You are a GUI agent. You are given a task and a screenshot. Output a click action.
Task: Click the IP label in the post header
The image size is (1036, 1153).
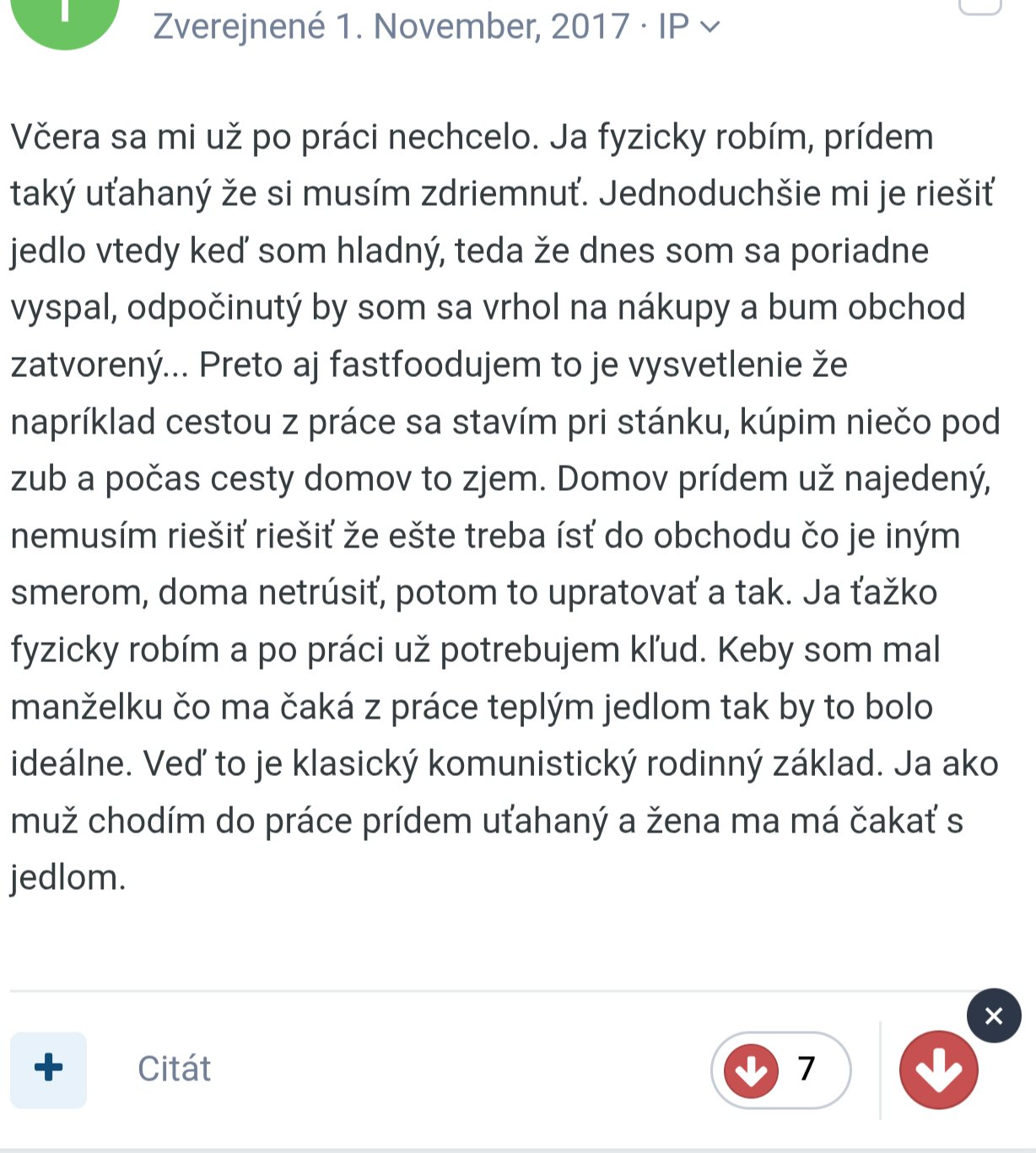click(x=673, y=27)
